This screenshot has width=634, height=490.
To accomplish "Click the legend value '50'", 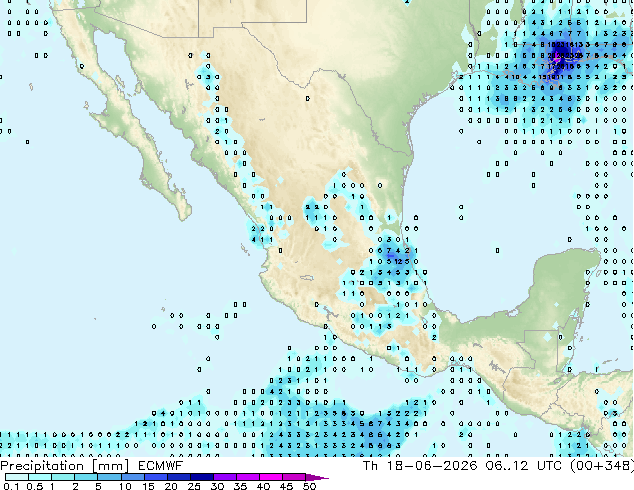I will [x=309, y=486].
